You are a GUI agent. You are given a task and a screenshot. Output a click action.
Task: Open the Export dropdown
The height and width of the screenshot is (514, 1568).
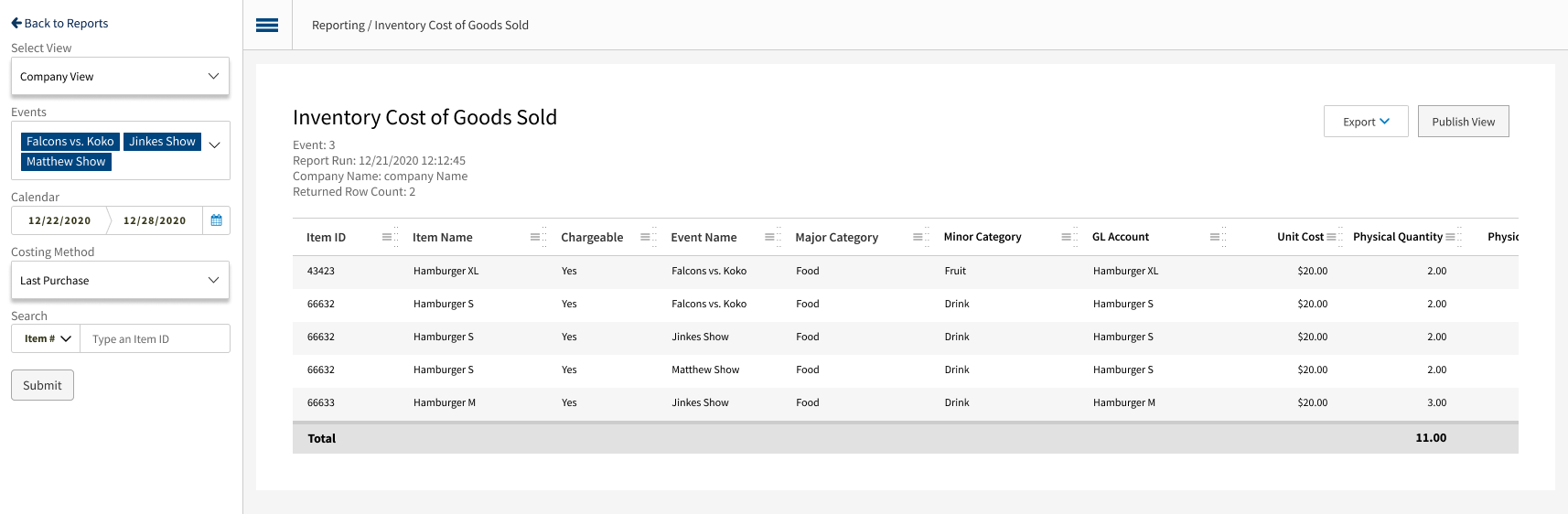(x=1366, y=122)
